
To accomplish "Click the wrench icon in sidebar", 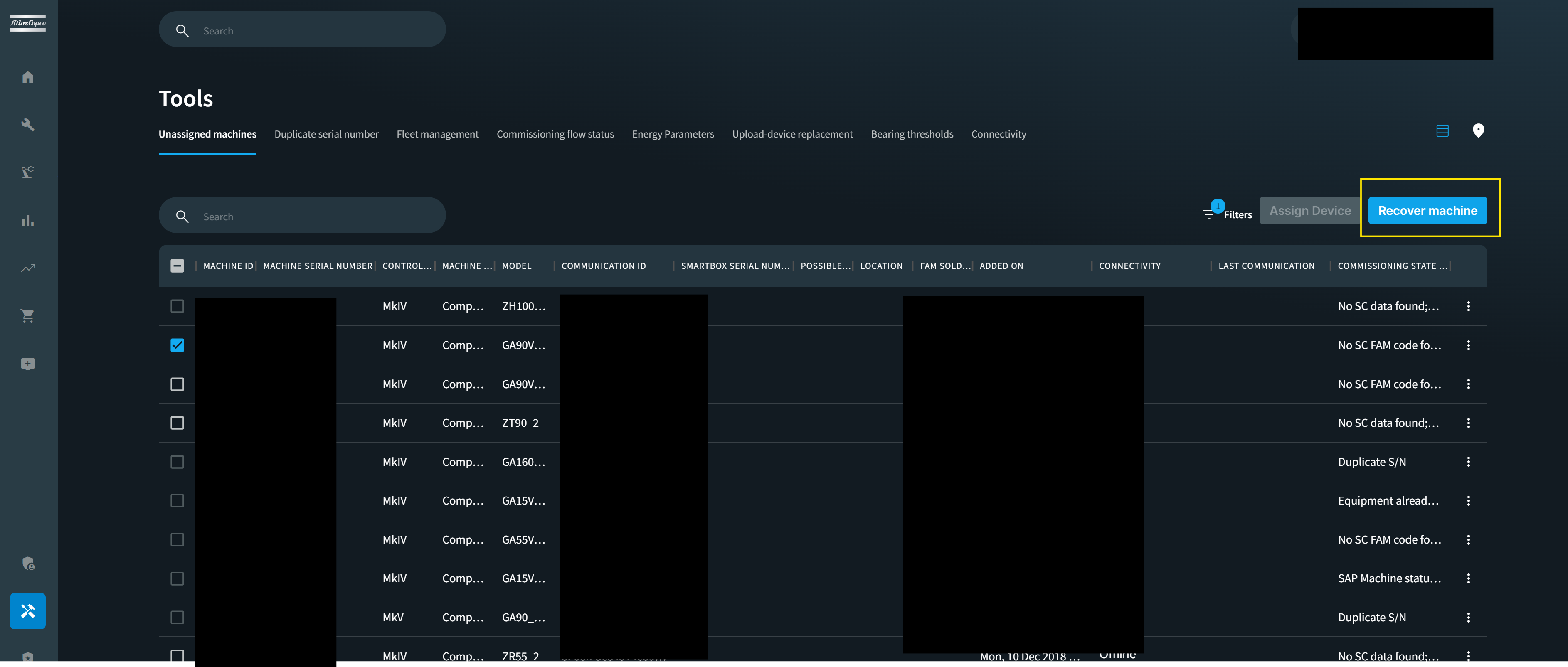I will click(x=28, y=125).
